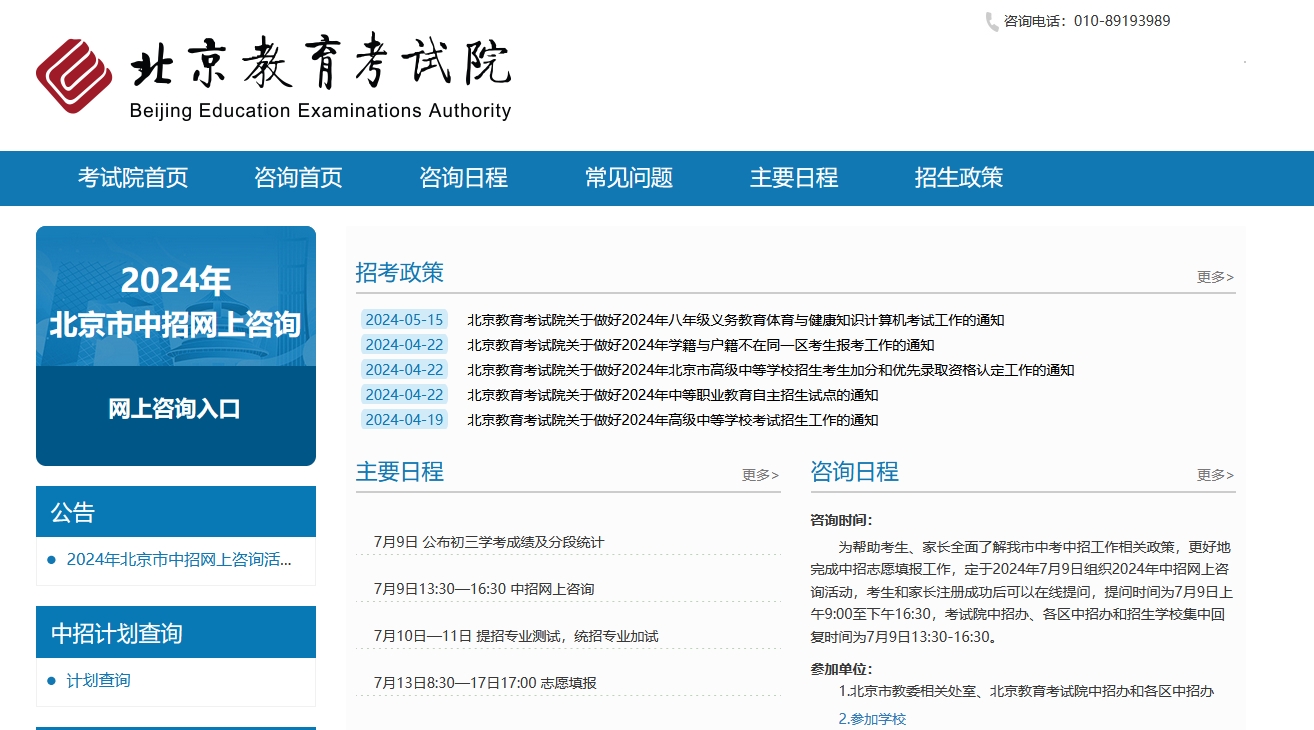Click 更多> beside the 主要日程 heading
Image resolution: width=1314 pixels, height=730 pixels.
(760, 475)
